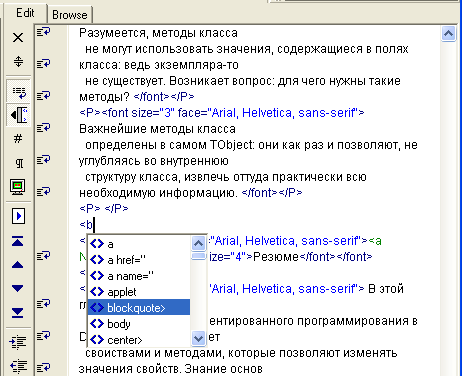Click line 'углубляясь во внутреннюю'
The width and height of the screenshot is (462, 376).
154,161
